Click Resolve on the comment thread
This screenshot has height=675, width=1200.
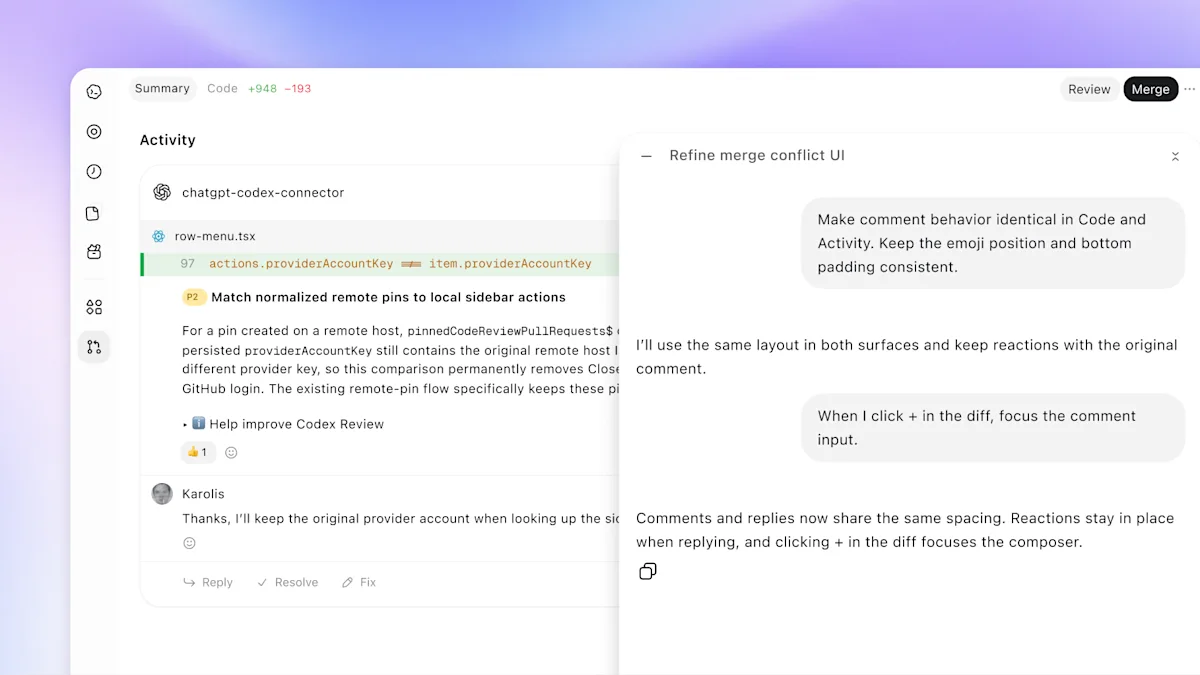click(x=287, y=582)
